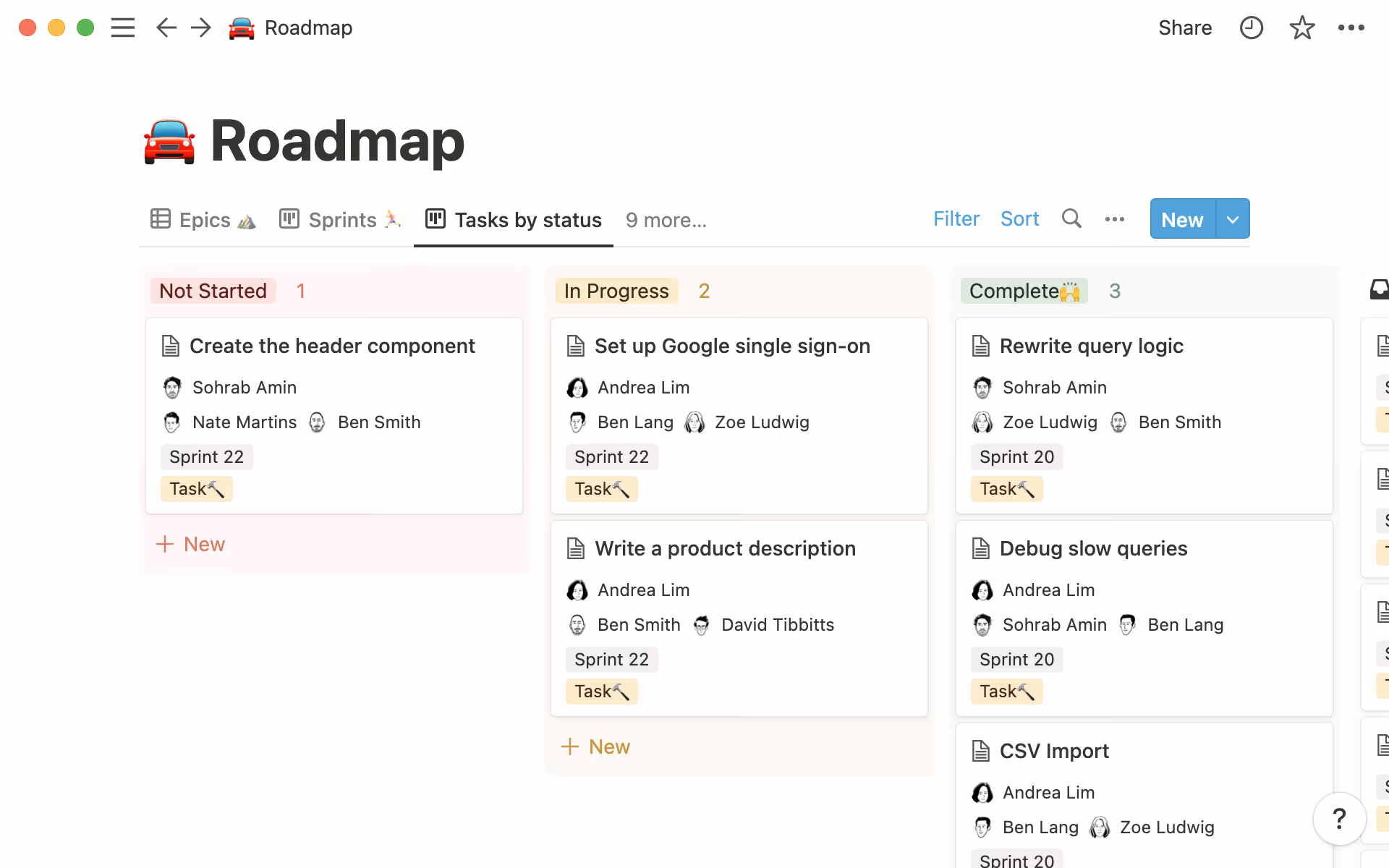Open the Filter options
The width and height of the screenshot is (1389, 868).
pos(956,218)
